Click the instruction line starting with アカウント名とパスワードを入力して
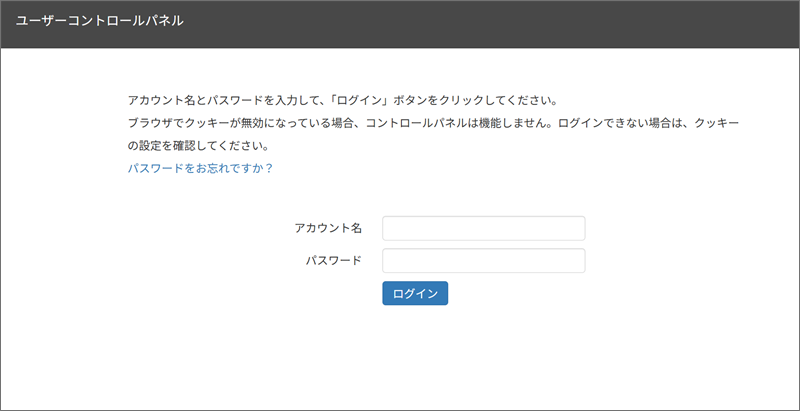Viewport: 800px width, 411px height. (x=342, y=100)
